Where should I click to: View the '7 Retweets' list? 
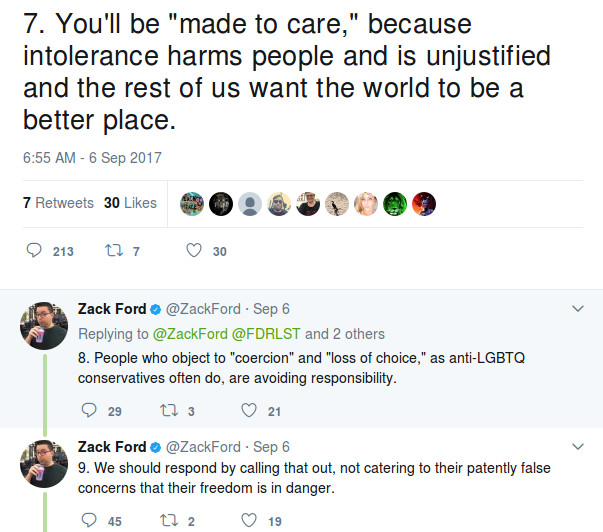point(58,203)
